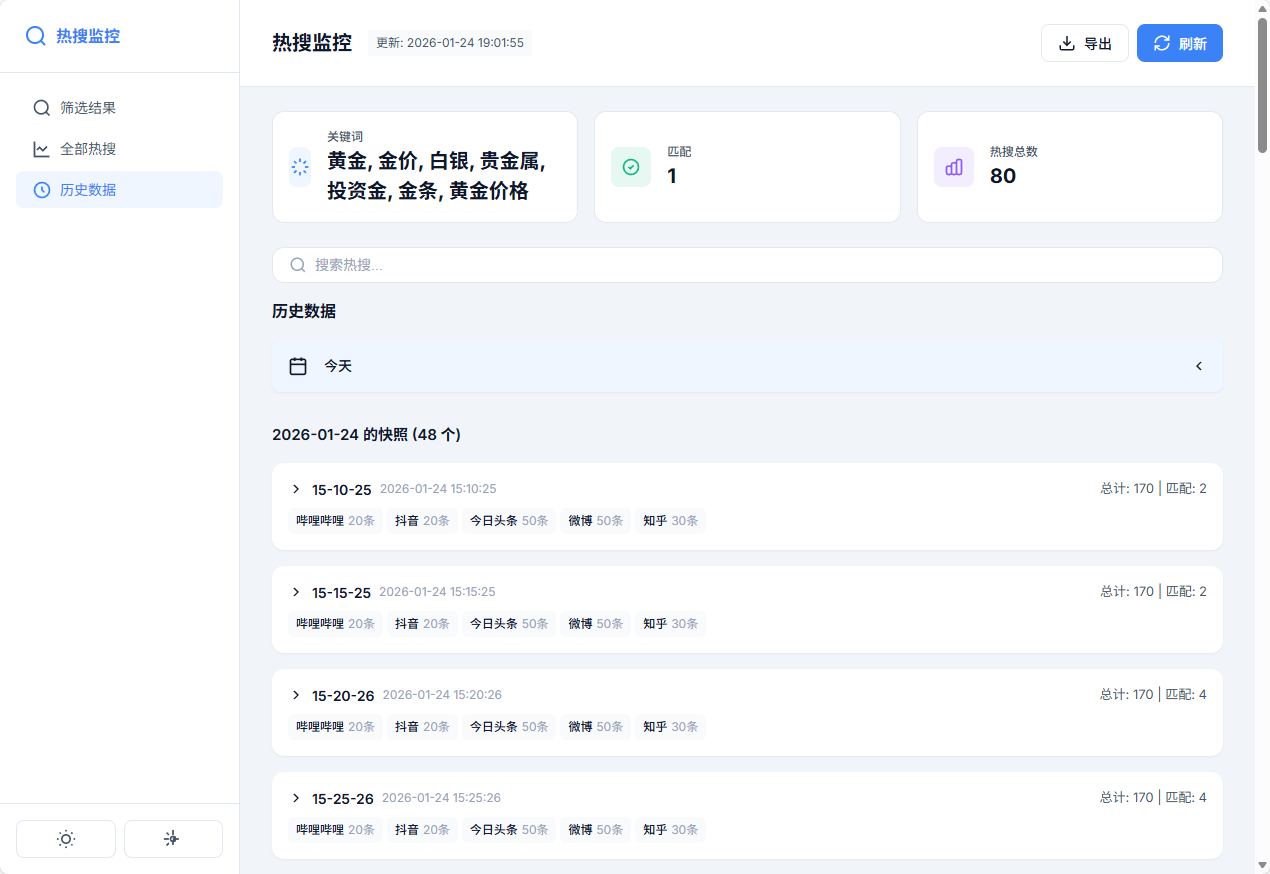Switch theme using sun icon at bottom left
This screenshot has height=874, width=1270.
click(x=65, y=838)
